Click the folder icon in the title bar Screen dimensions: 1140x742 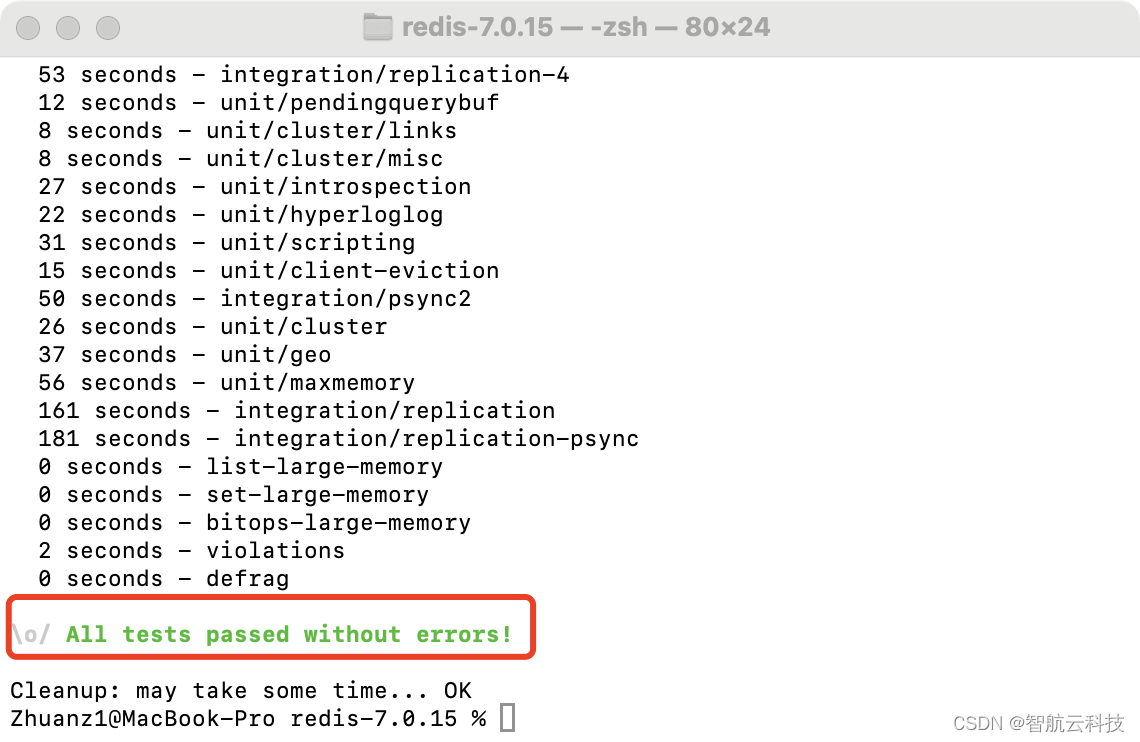(x=377, y=28)
